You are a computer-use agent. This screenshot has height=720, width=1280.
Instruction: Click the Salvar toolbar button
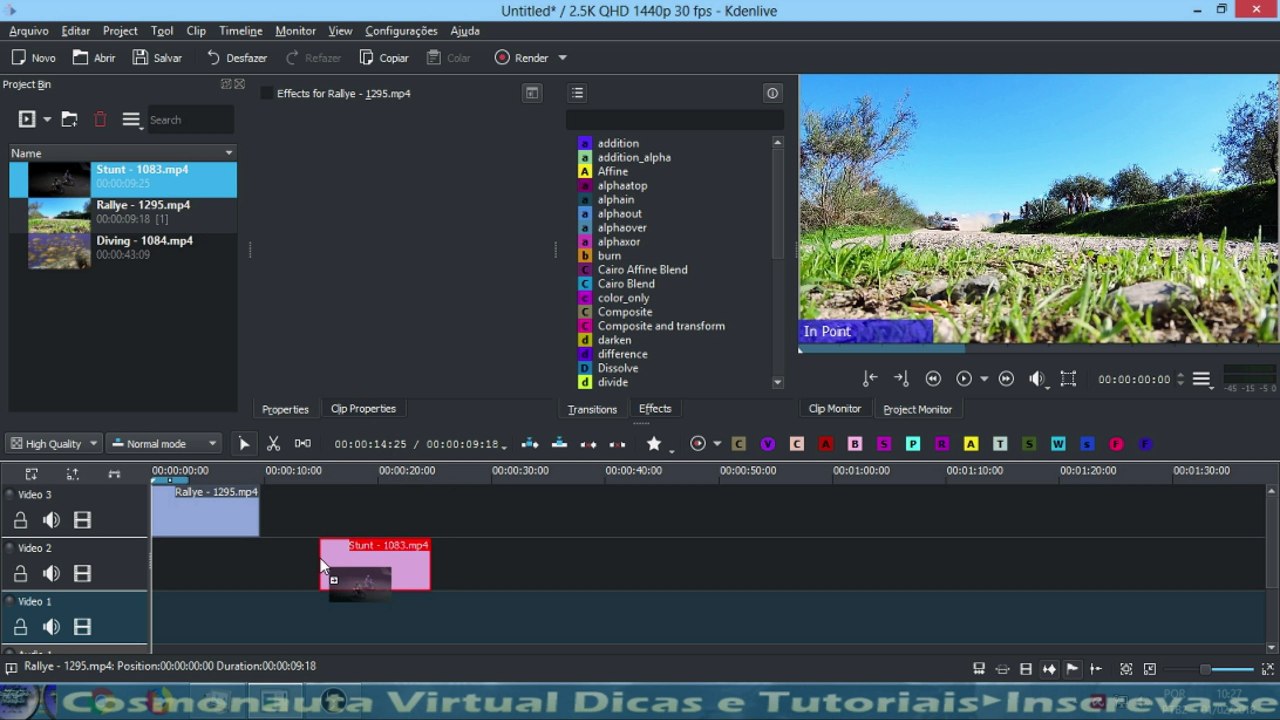coord(157,58)
